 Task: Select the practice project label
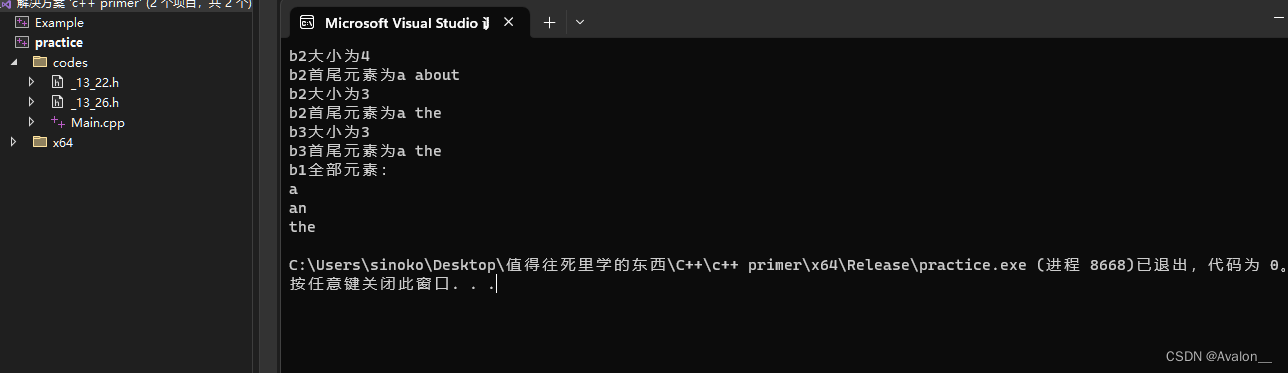(59, 42)
